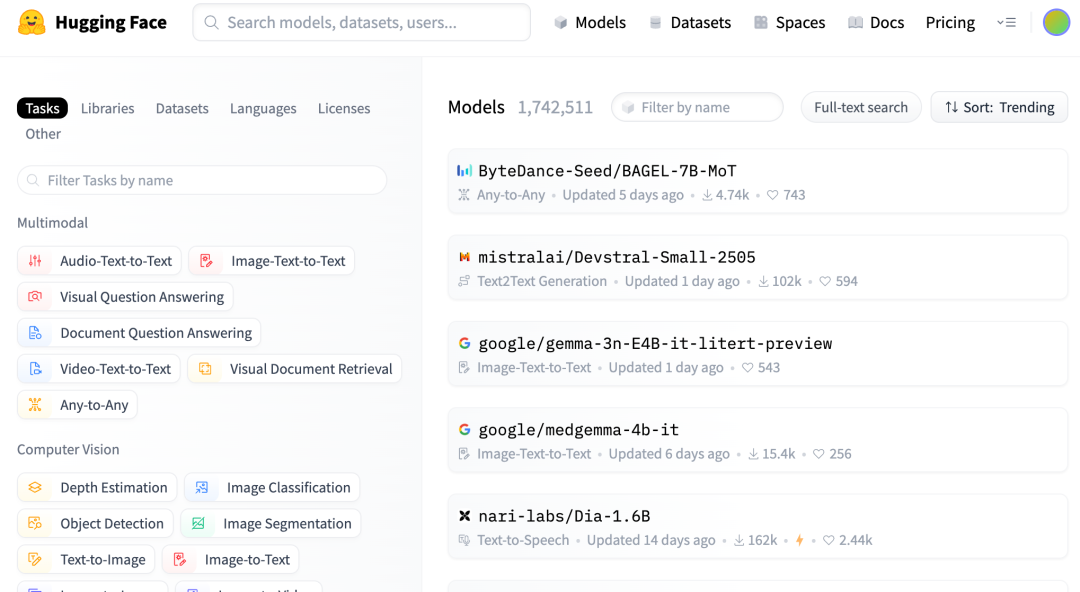Select the Tasks filter tab
This screenshot has height=592, width=1080.
[43, 108]
